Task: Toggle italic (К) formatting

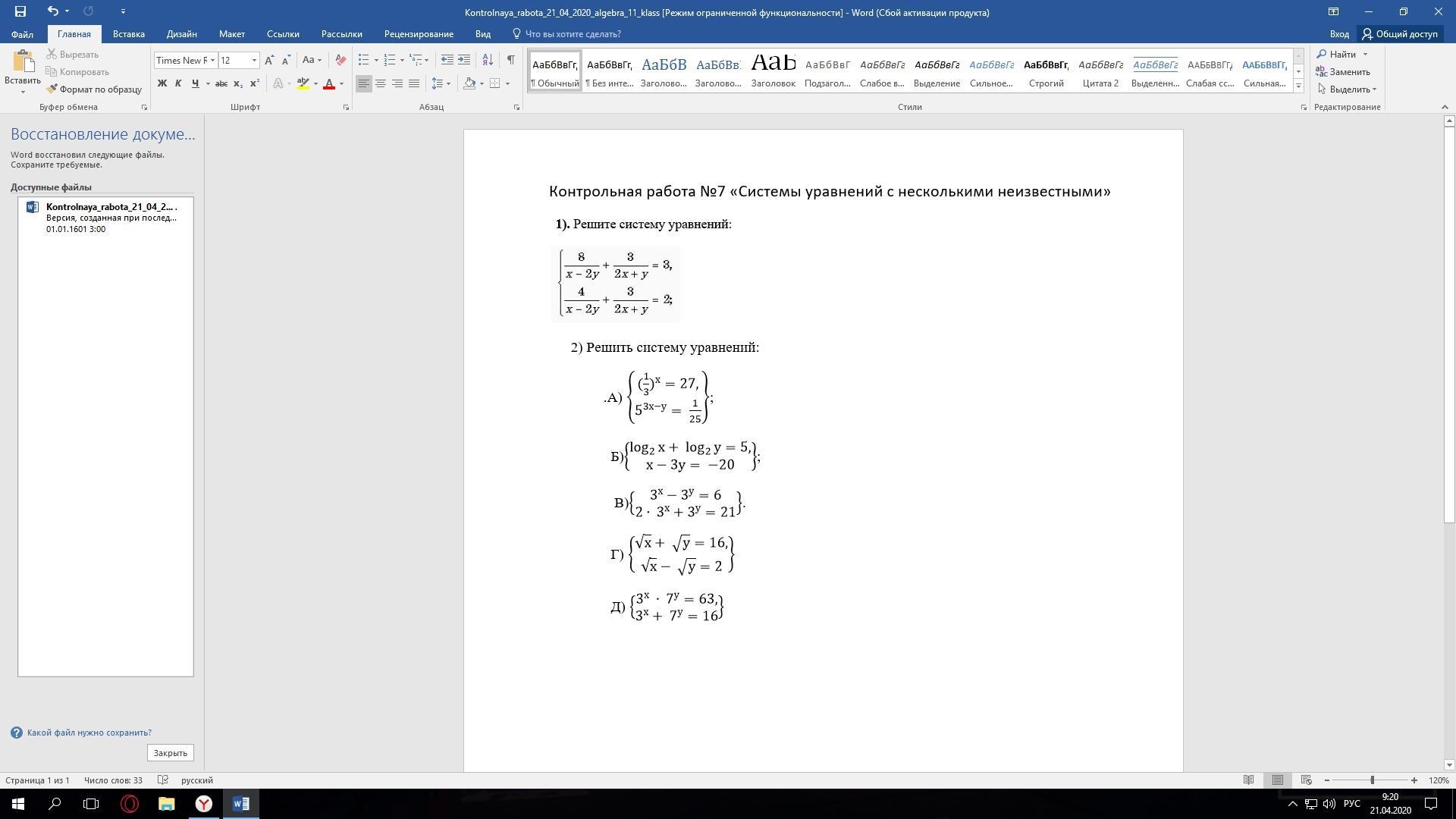Action: click(178, 83)
